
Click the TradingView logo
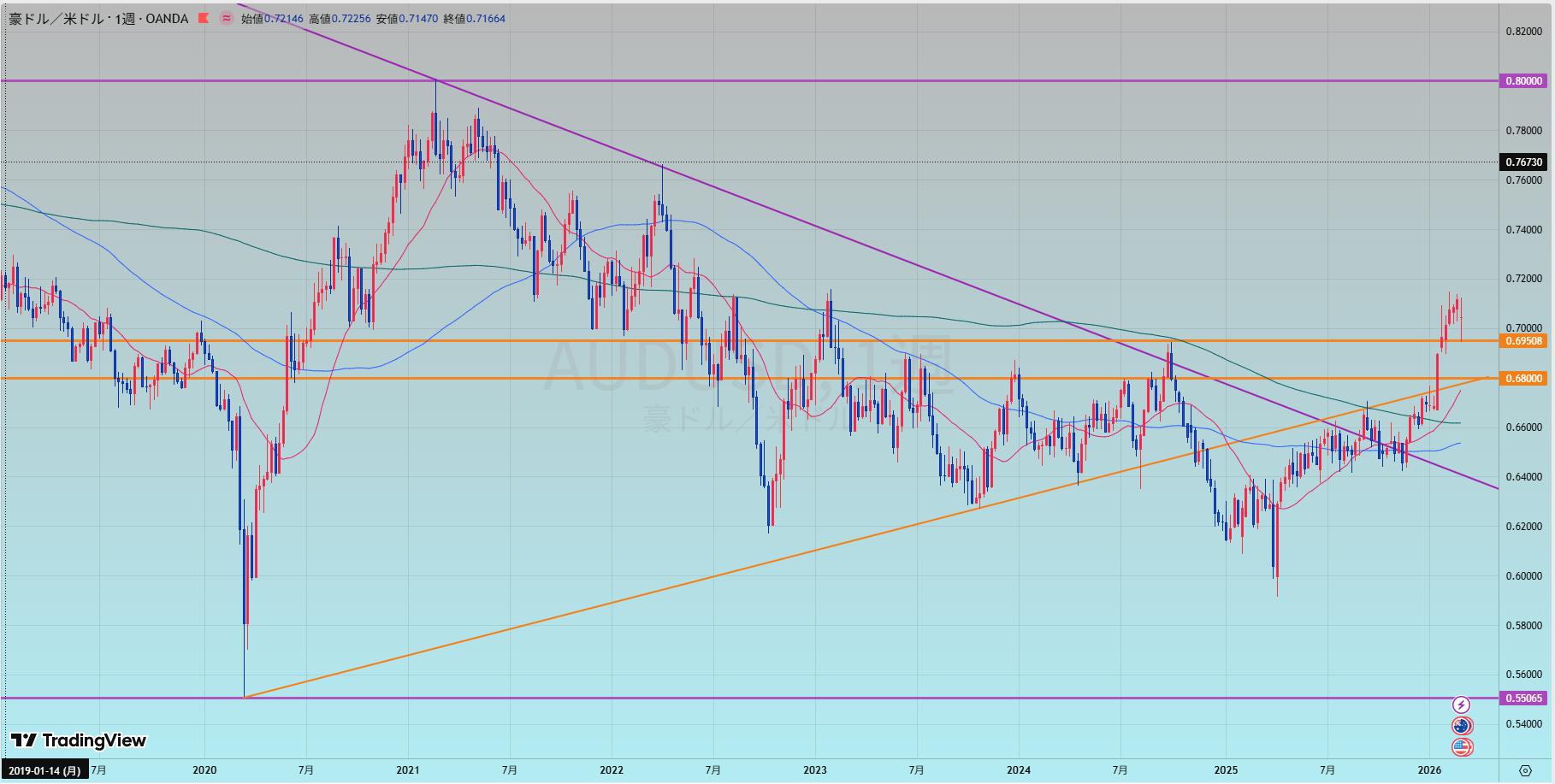click(79, 740)
